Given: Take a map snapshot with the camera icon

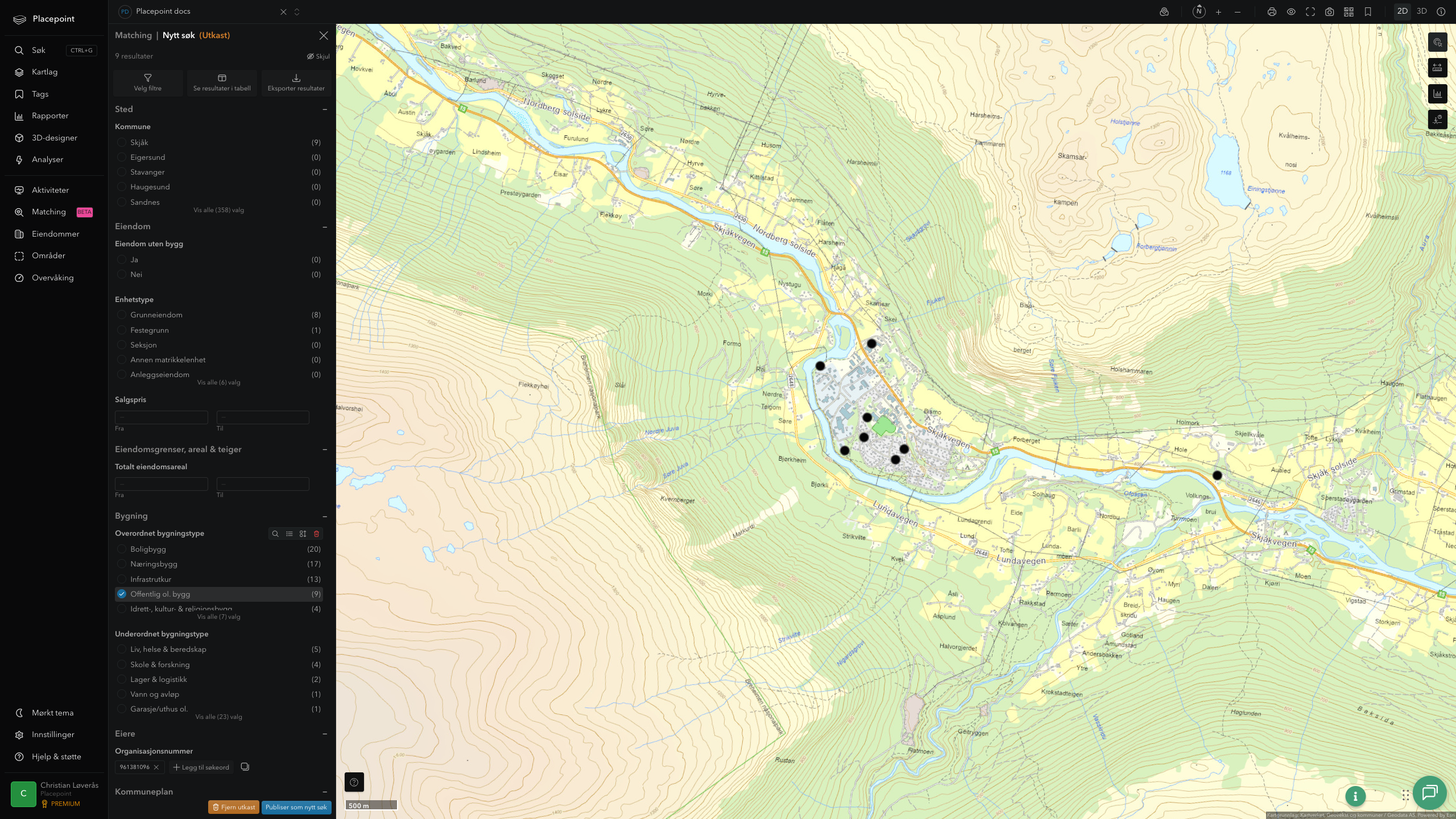Looking at the screenshot, I should click(x=1330, y=12).
